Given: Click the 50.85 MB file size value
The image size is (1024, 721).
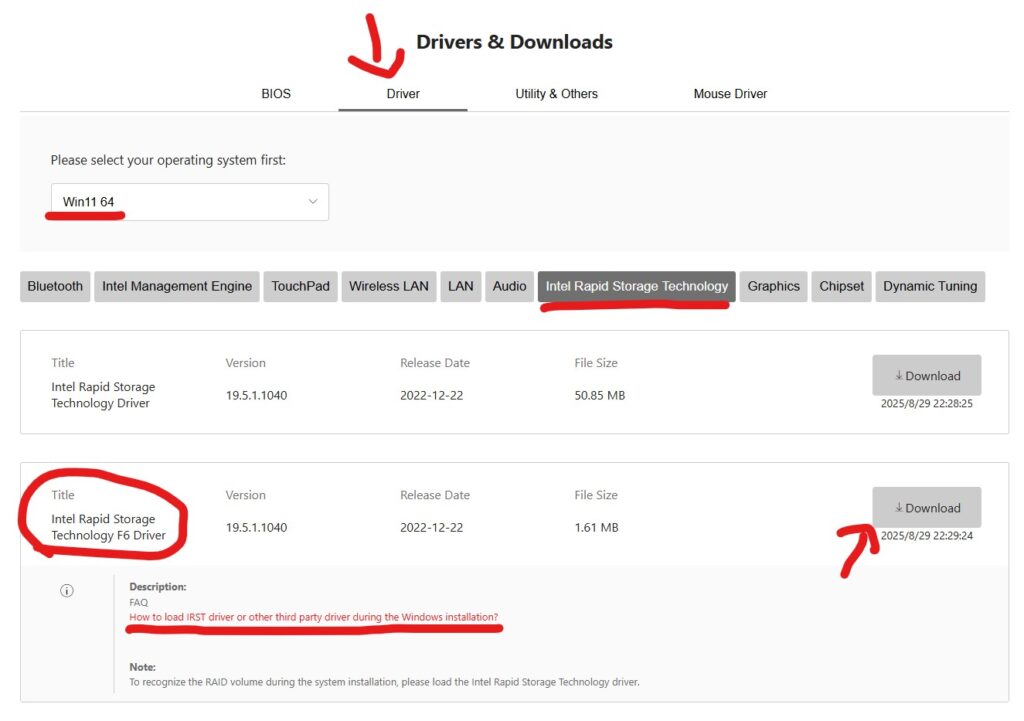Looking at the screenshot, I should point(600,395).
